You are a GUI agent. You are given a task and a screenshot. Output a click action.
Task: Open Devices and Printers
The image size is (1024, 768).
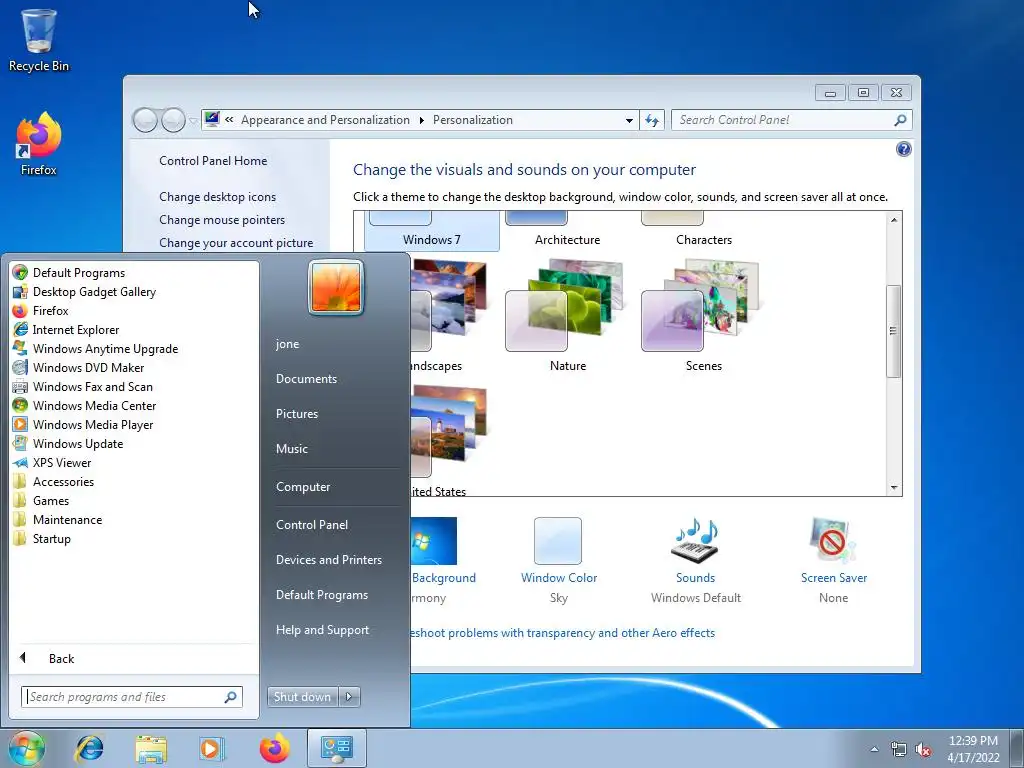[x=328, y=560]
